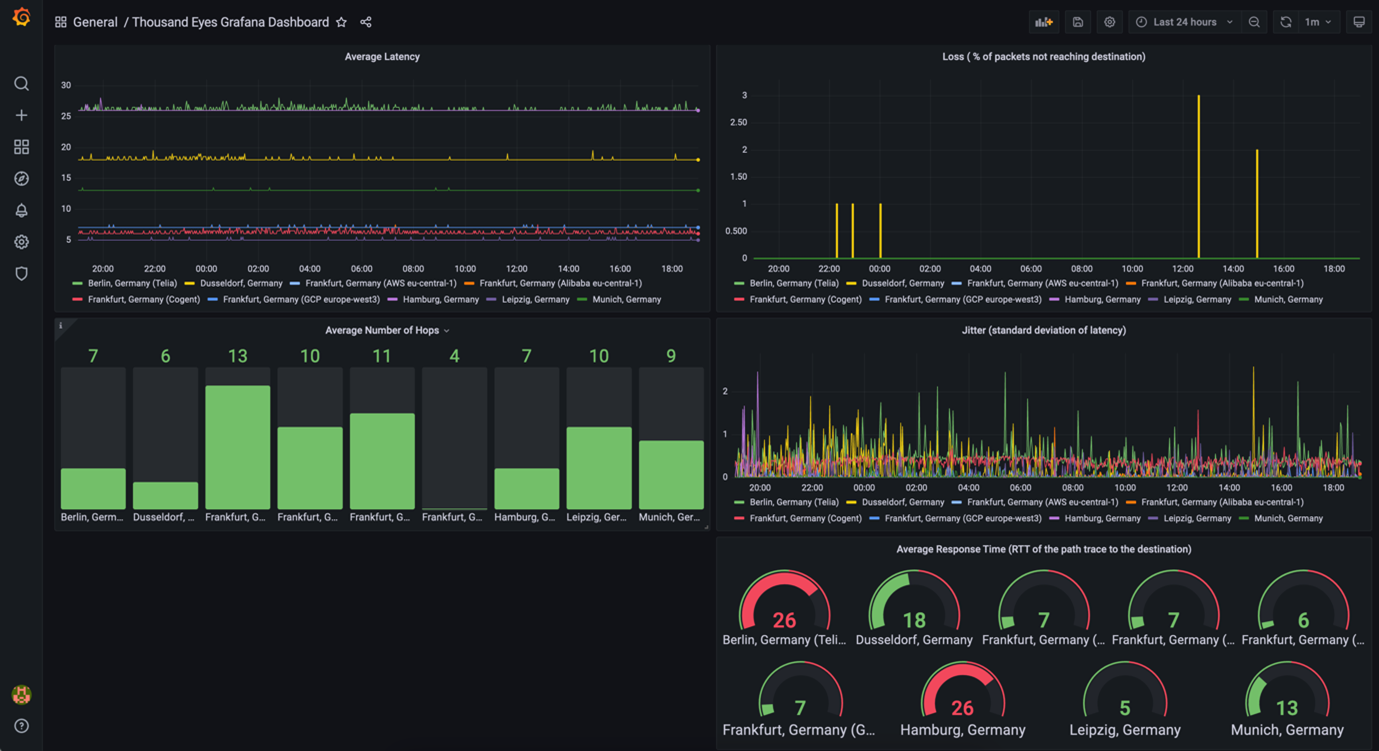This screenshot has height=751, width=1379.
Task: Expand the 1m refresh interval dropdown
Action: click(1318, 22)
